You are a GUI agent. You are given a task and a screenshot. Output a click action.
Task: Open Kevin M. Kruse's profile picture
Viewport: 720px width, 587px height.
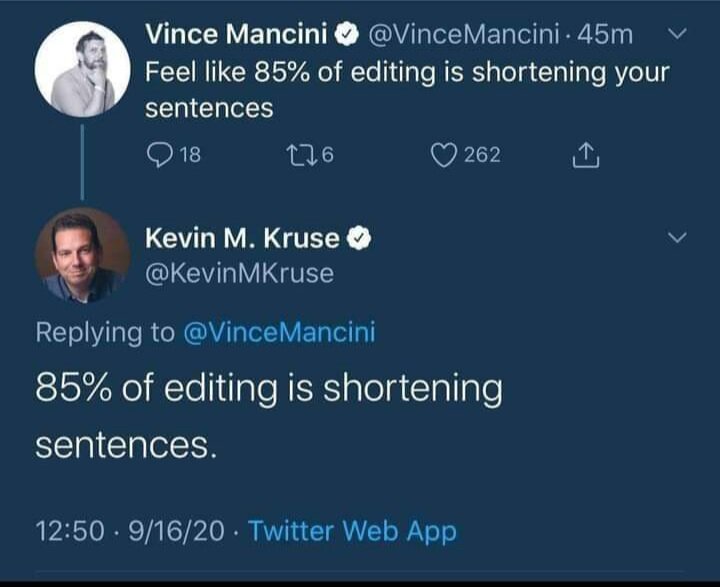click(82, 256)
